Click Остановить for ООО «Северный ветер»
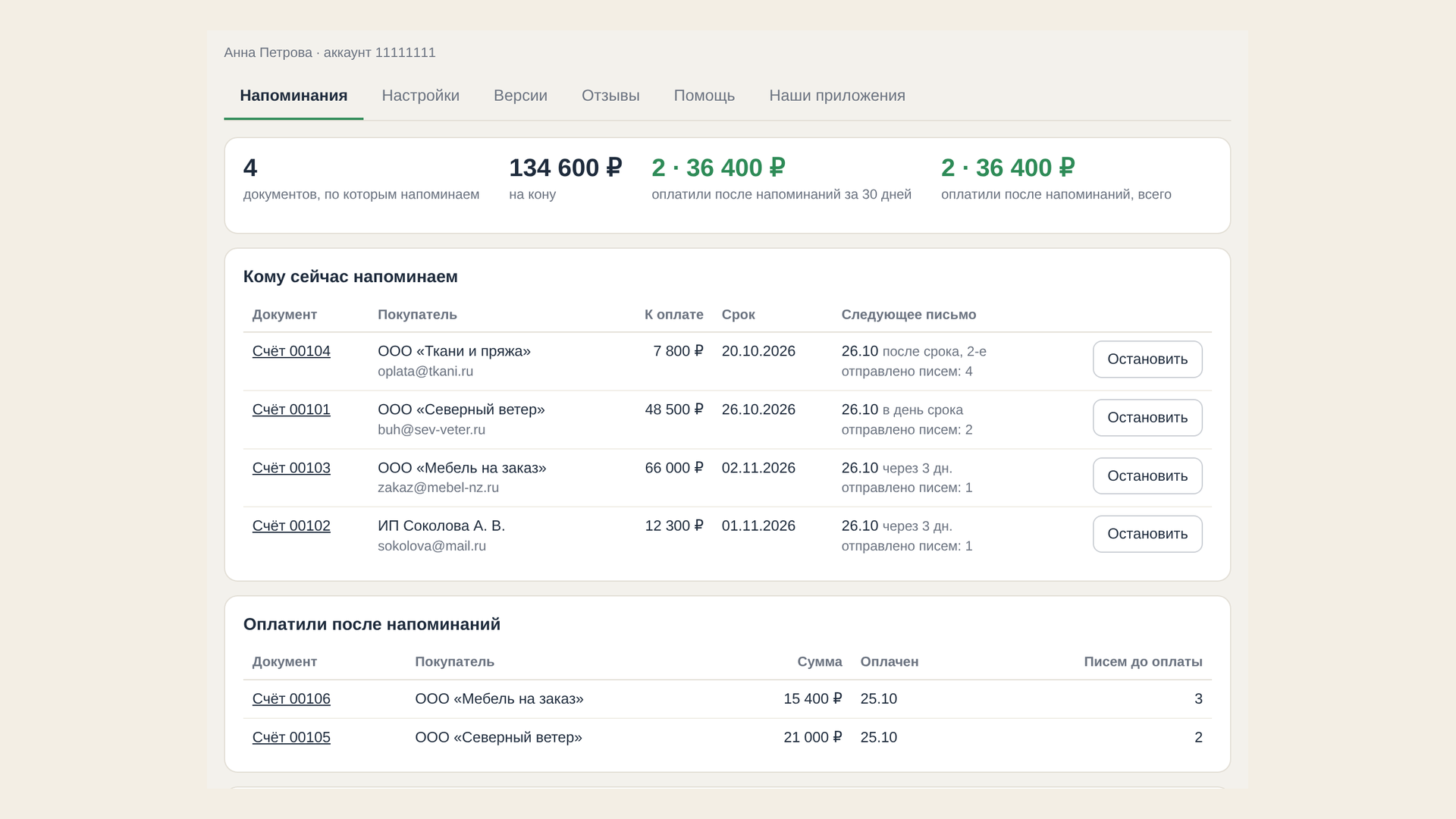The width and height of the screenshot is (1456, 819). coord(1147,418)
